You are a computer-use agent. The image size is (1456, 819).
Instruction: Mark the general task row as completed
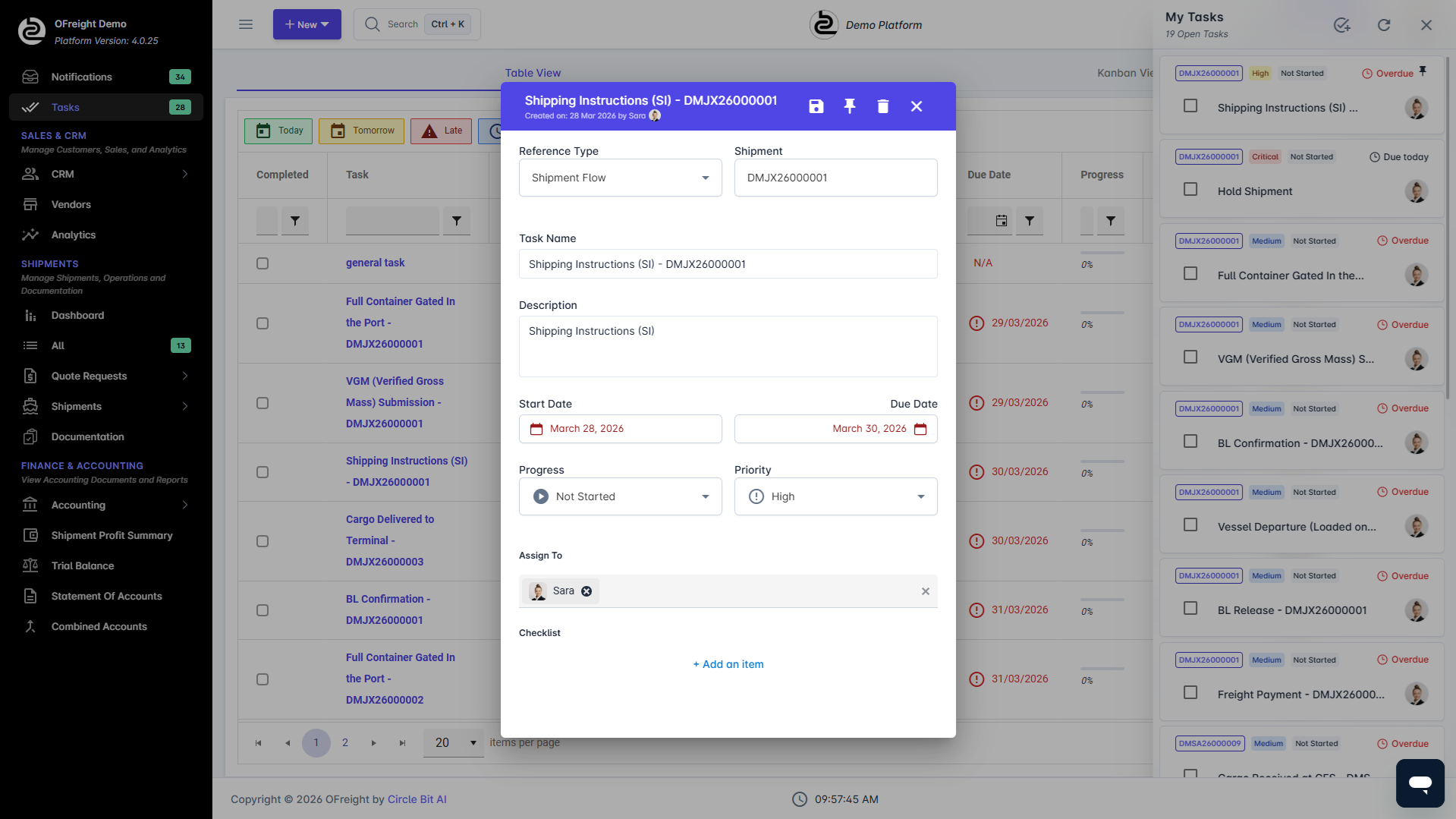[x=263, y=263]
